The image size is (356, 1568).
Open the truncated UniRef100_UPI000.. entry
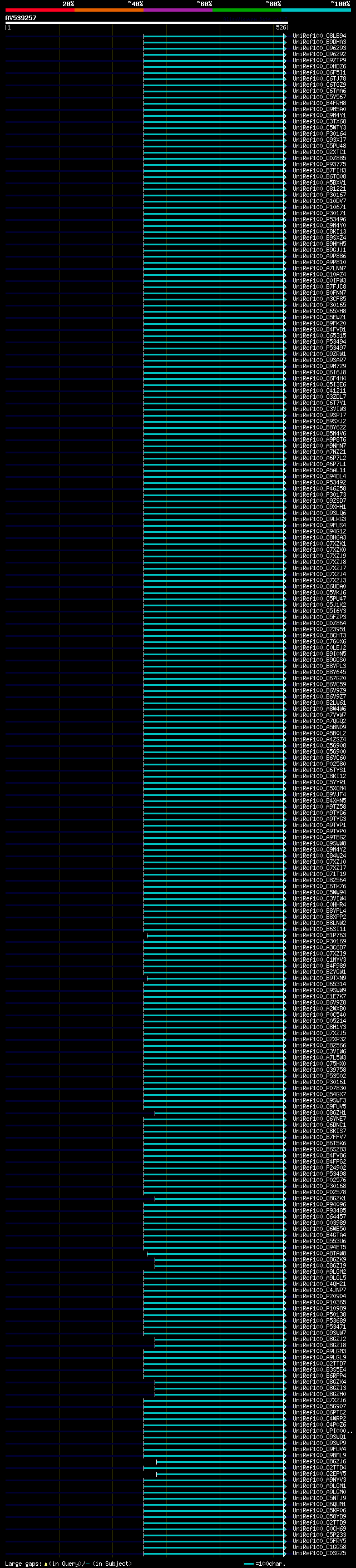(x=322, y=1431)
